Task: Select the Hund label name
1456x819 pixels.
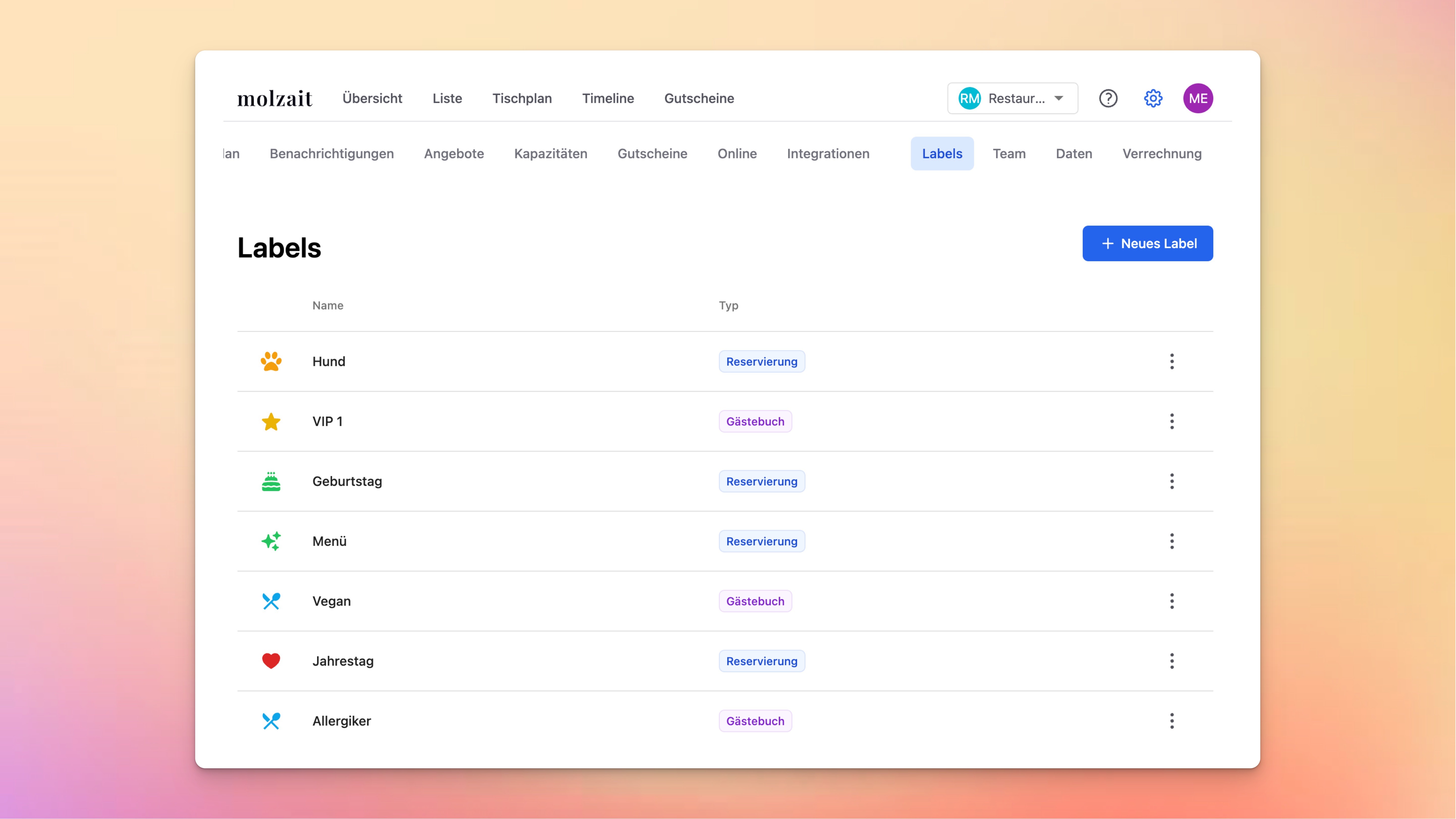Action: click(328, 362)
